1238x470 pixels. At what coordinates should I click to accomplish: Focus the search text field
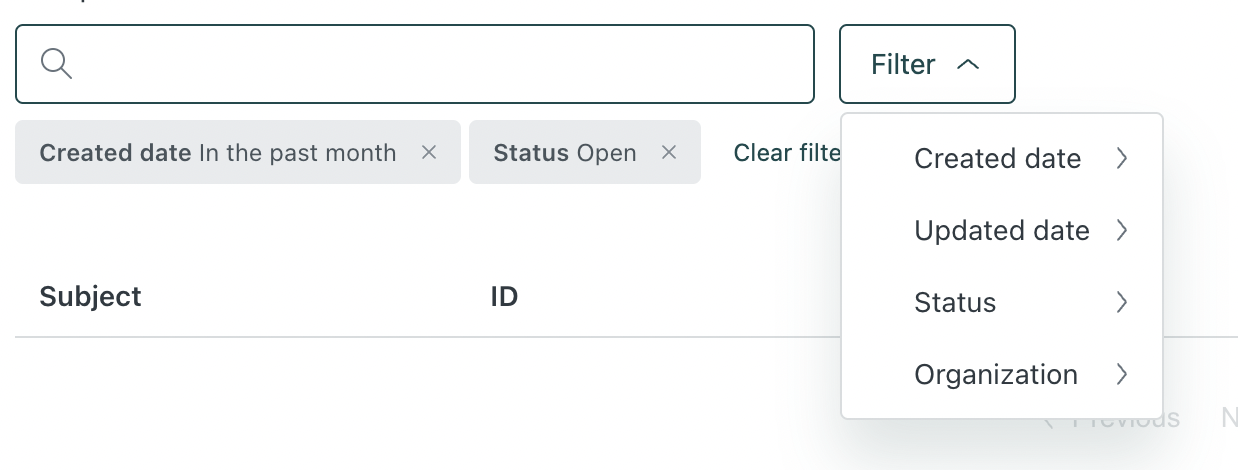tap(440, 64)
